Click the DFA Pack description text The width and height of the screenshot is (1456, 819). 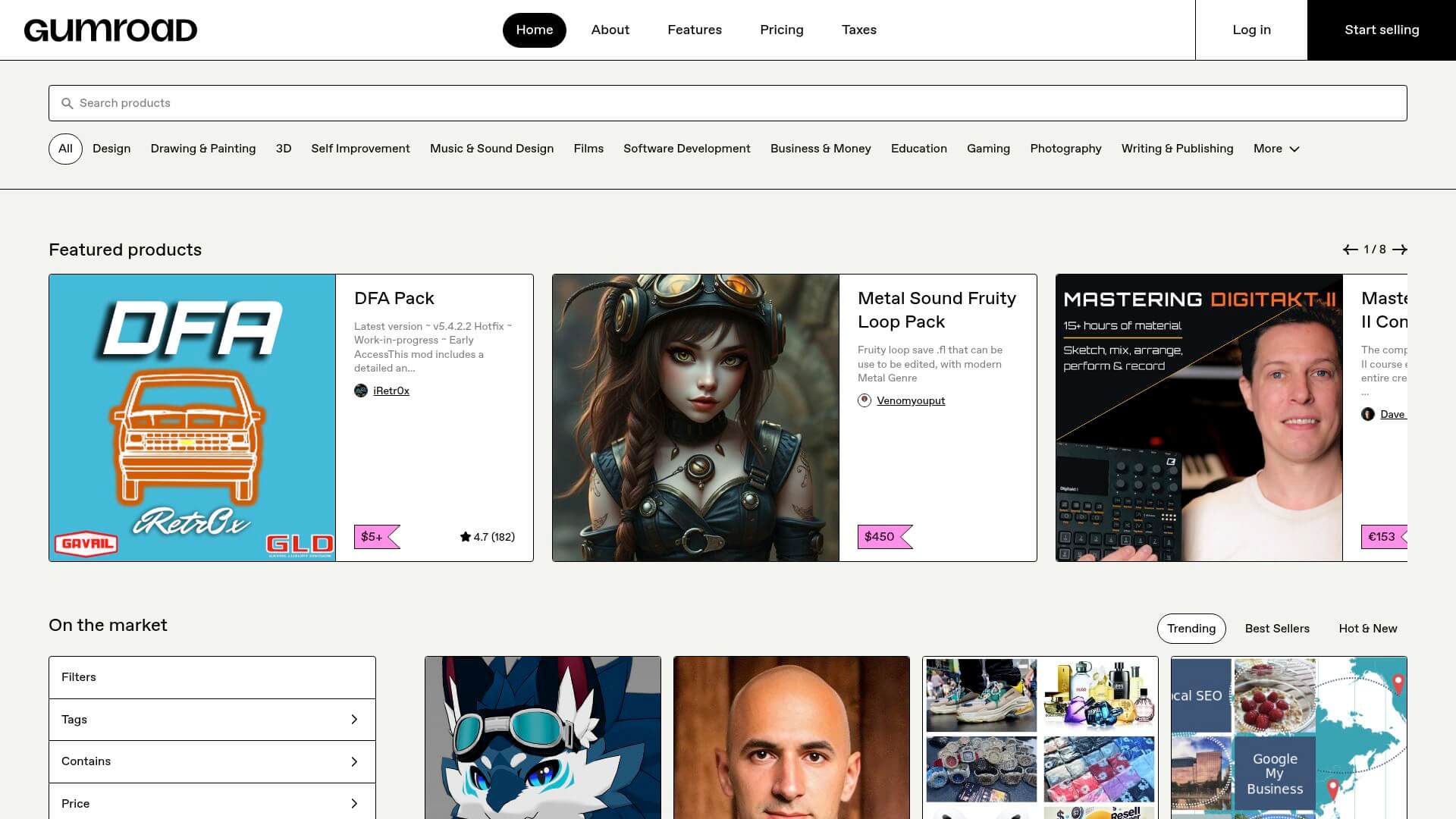point(433,347)
